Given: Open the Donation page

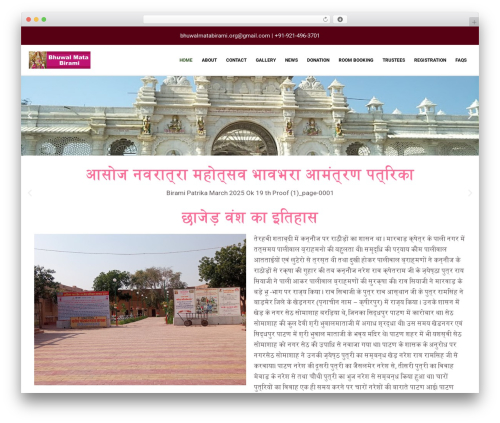Looking at the screenshot, I should pyautogui.click(x=318, y=60).
